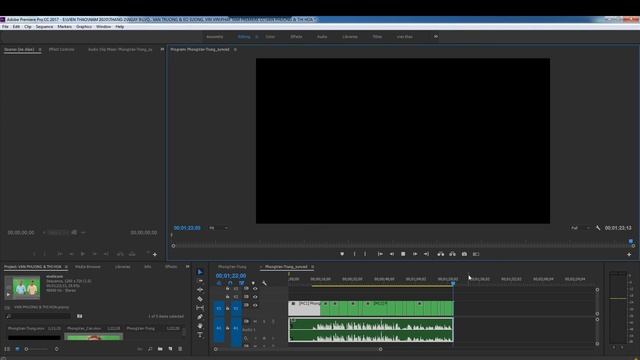Select the Pen tool
Image resolution: width=640 pixels, height=360 pixels.
(x=200, y=317)
